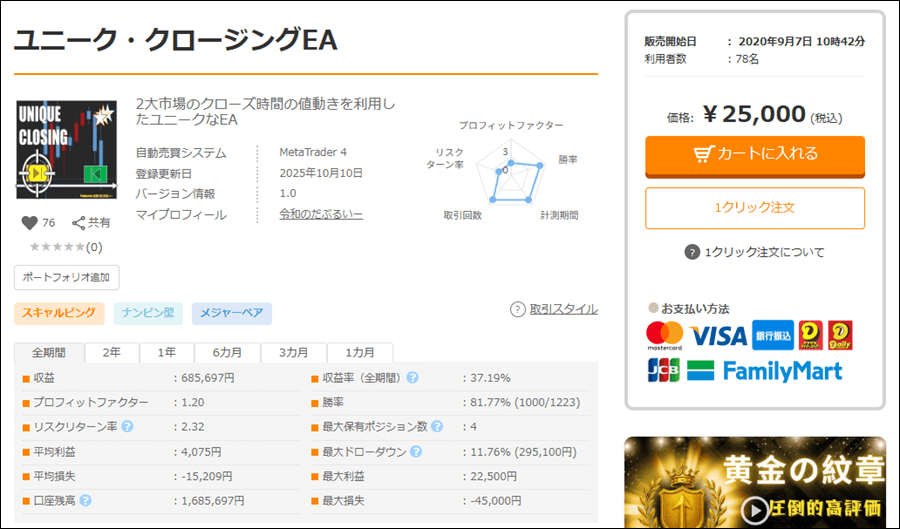
Task: Open the 1カ月 period tab
Action: 360,353
